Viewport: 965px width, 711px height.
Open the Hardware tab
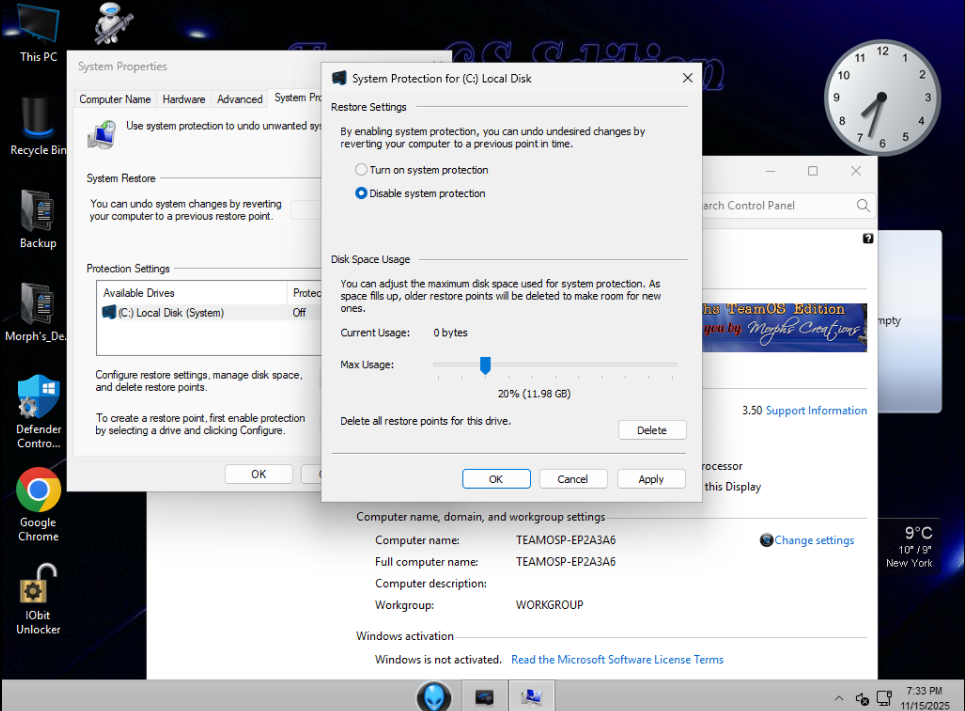[184, 99]
